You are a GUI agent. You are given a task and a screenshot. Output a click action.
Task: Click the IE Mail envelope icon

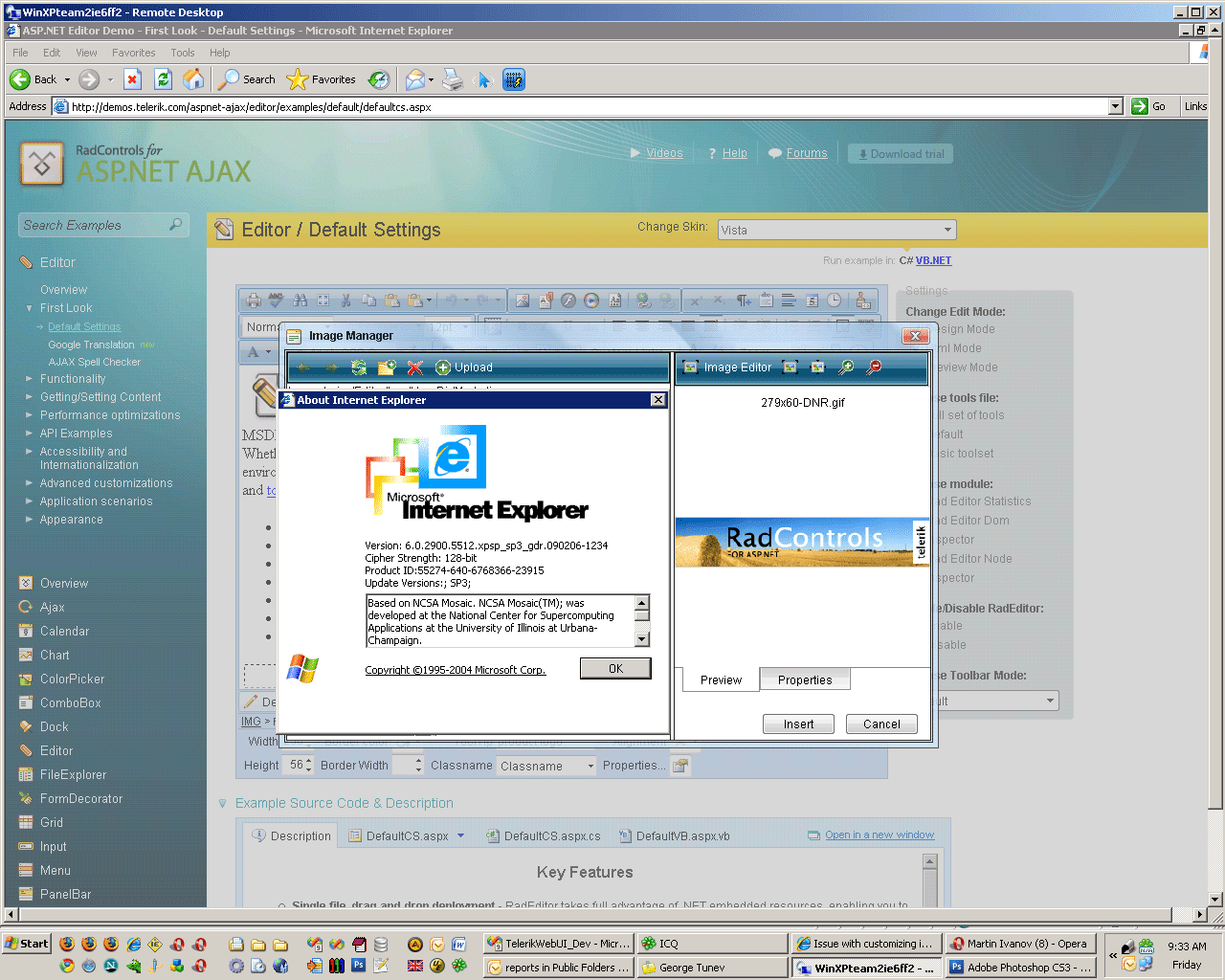coord(414,79)
